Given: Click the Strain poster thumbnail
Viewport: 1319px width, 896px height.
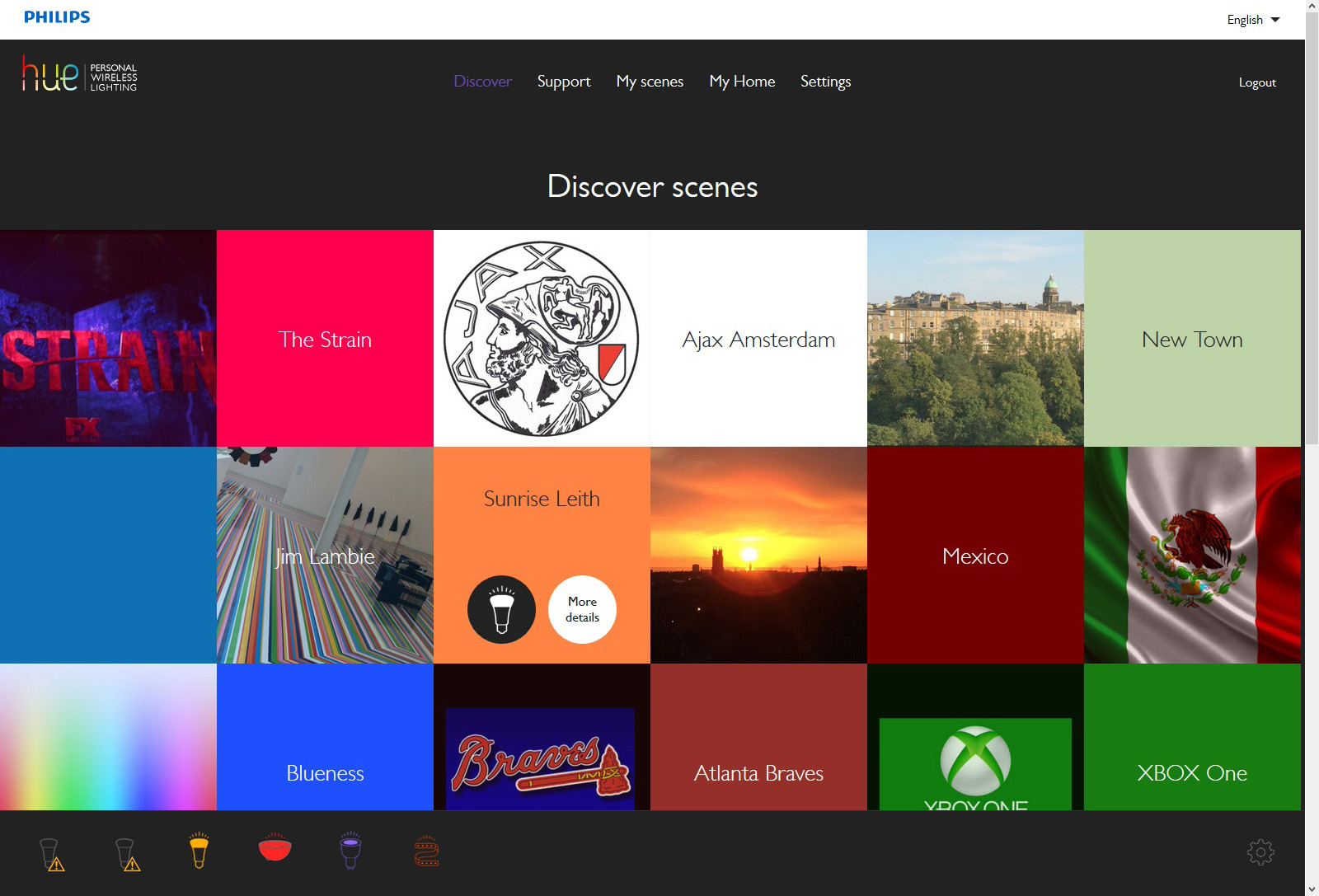Looking at the screenshot, I should 108,338.
